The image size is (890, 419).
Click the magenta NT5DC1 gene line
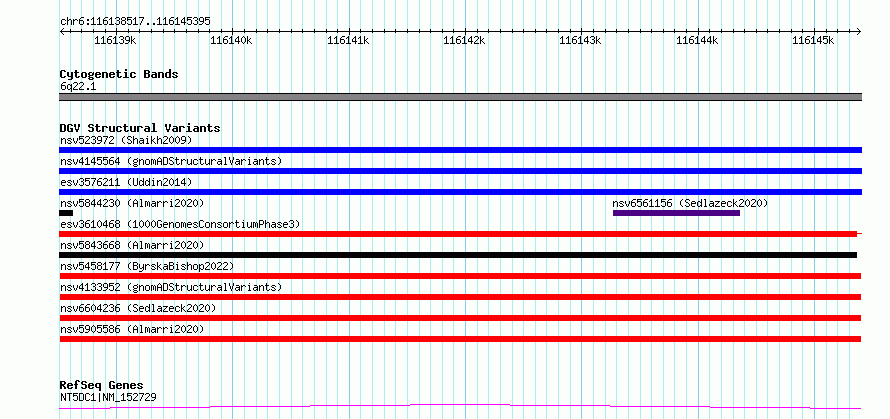click(460, 407)
